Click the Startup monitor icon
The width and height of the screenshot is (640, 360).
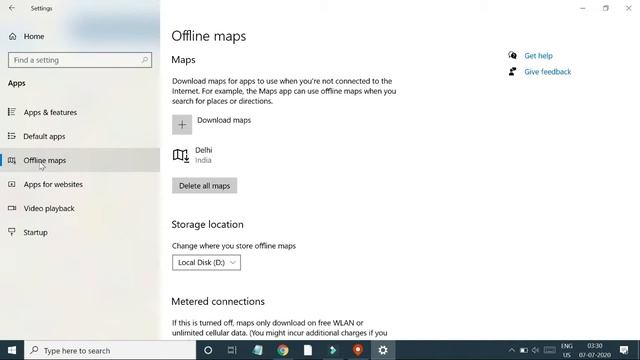point(12,232)
